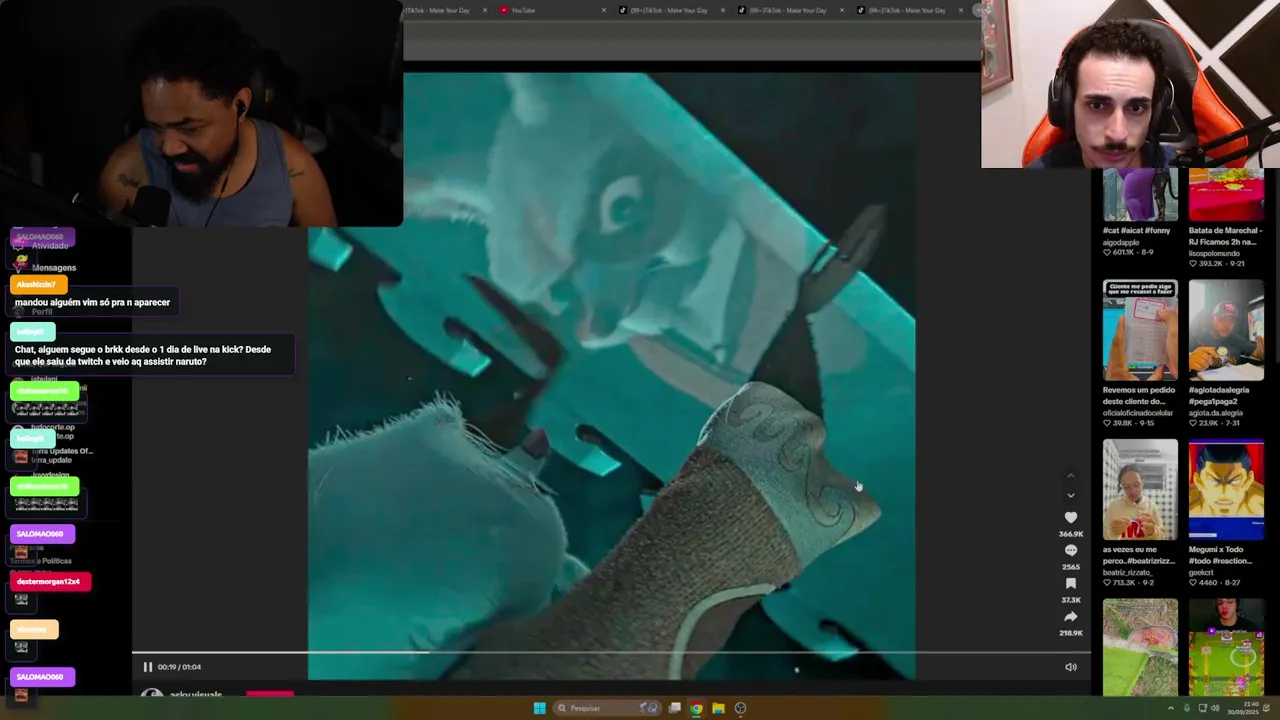The height and width of the screenshot is (720, 1280).
Task: Open the aigodapple creator link
Action: [x=1124, y=242]
